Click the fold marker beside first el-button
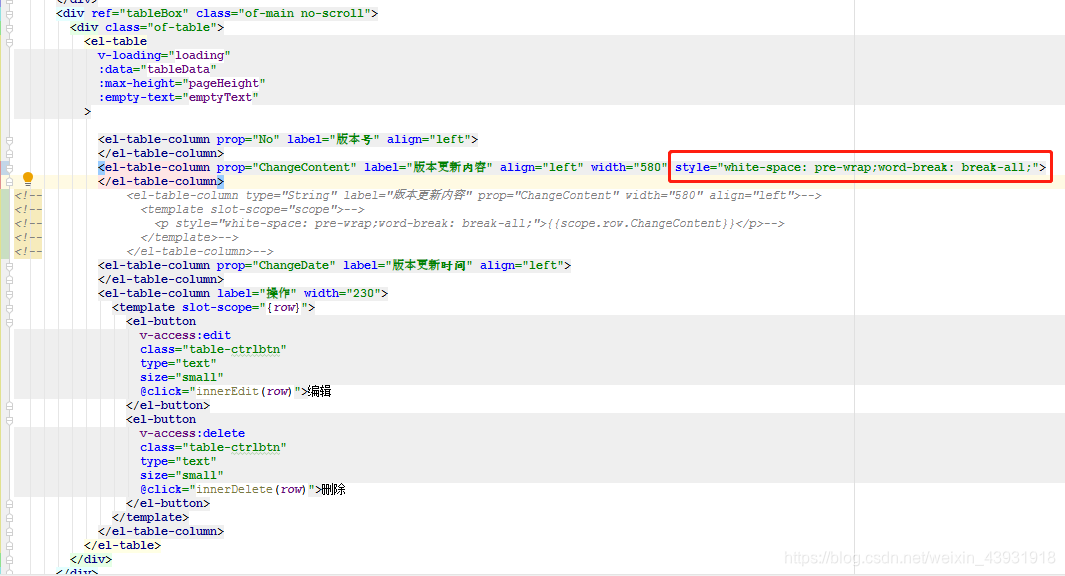 pyautogui.click(x=8, y=321)
